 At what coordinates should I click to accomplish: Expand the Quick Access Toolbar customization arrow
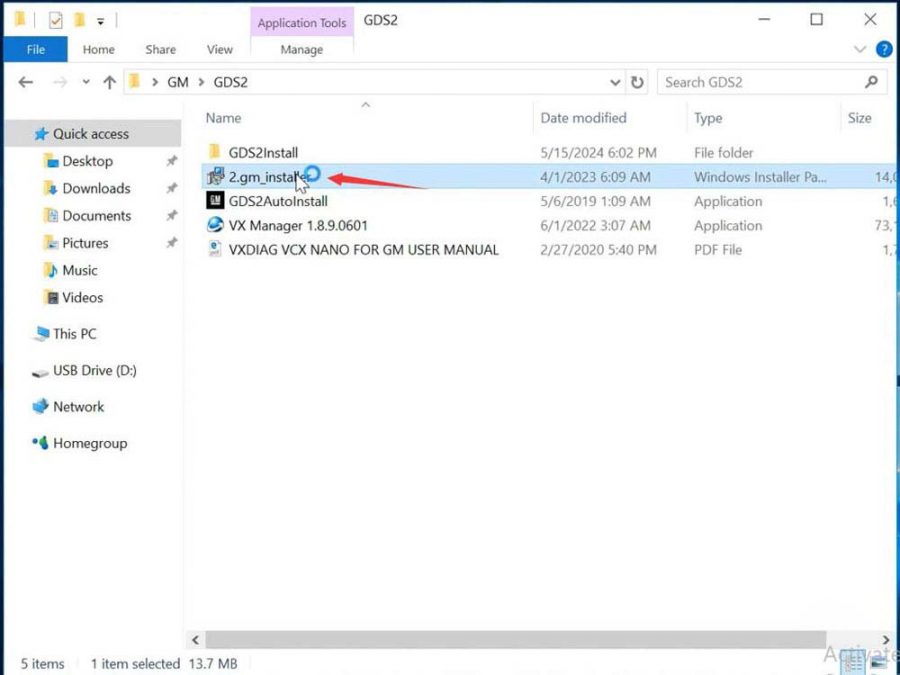100,18
